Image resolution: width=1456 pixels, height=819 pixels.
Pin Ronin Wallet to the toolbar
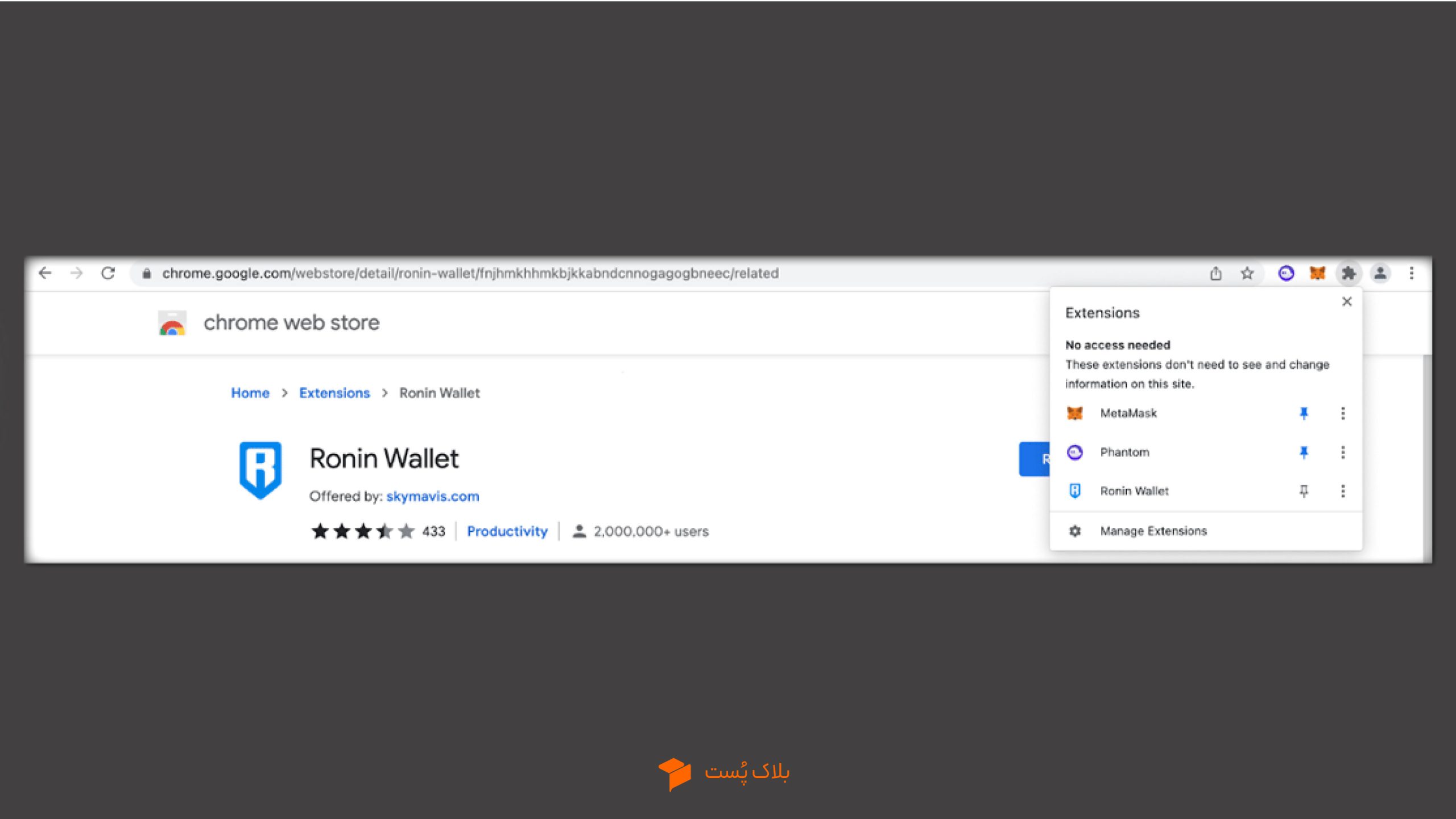click(1304, 491)
